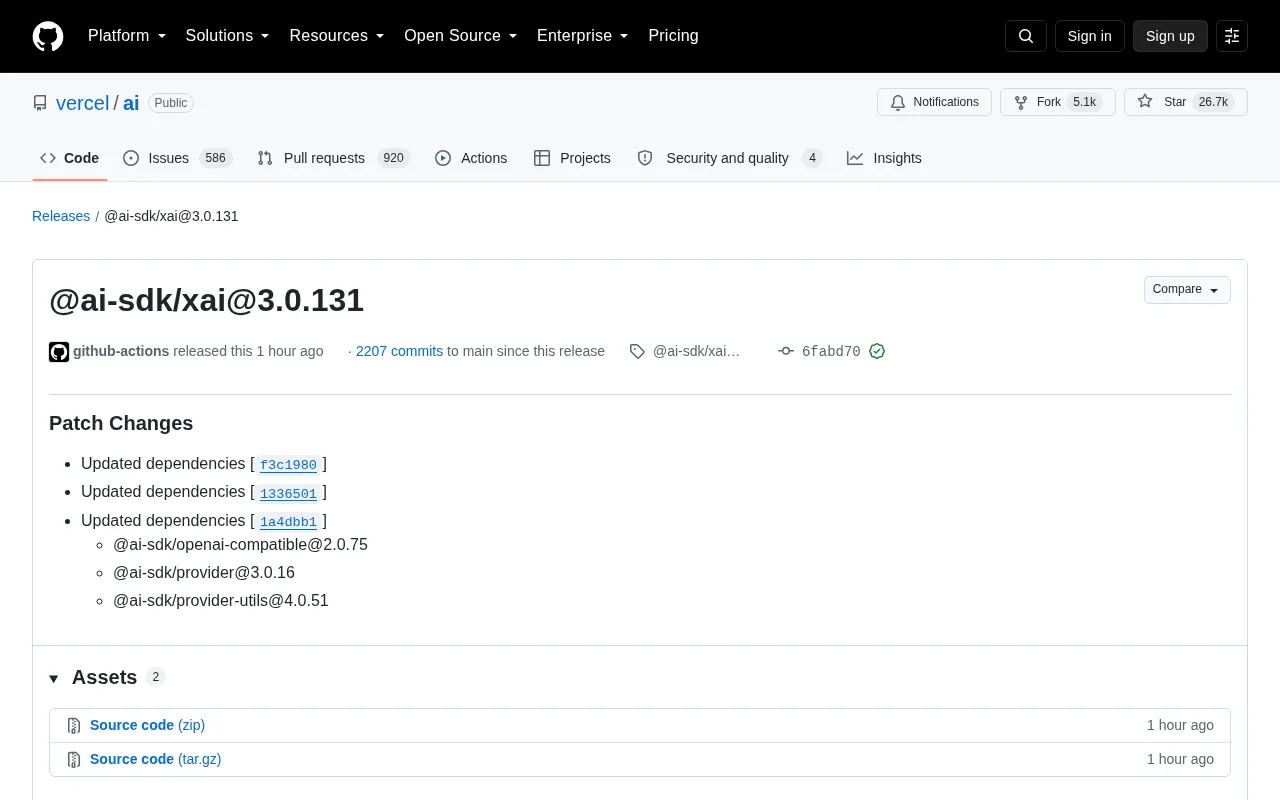Switch to the Code tab

click(70, 158)
